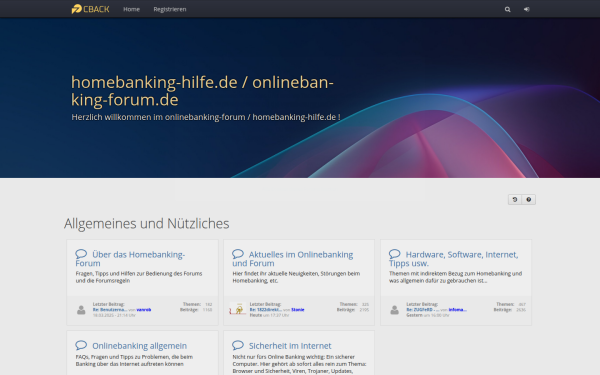Open last post 'Re: ZUGFeRD -...' link
The image size is (600, 375).
click(423, 310)
